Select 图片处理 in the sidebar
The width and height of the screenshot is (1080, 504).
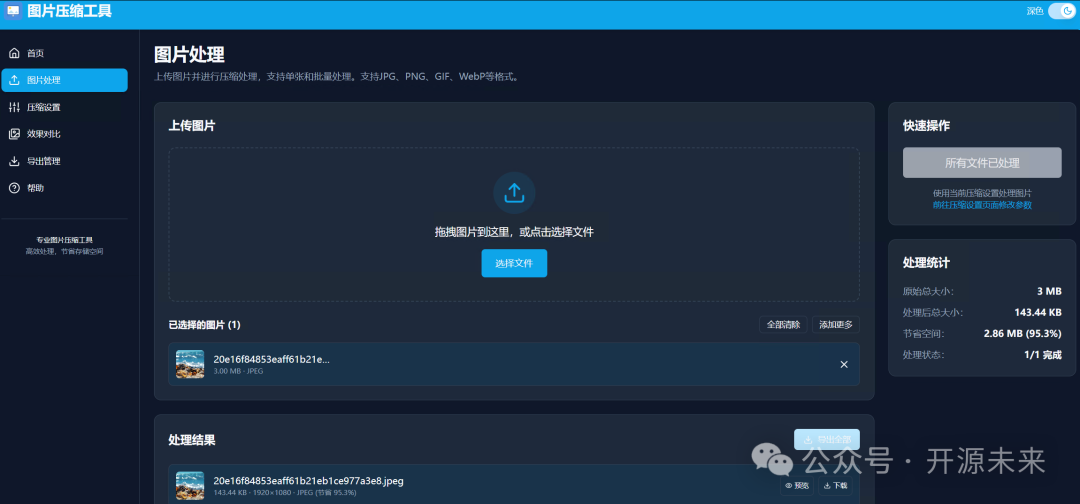coord(64,80)
